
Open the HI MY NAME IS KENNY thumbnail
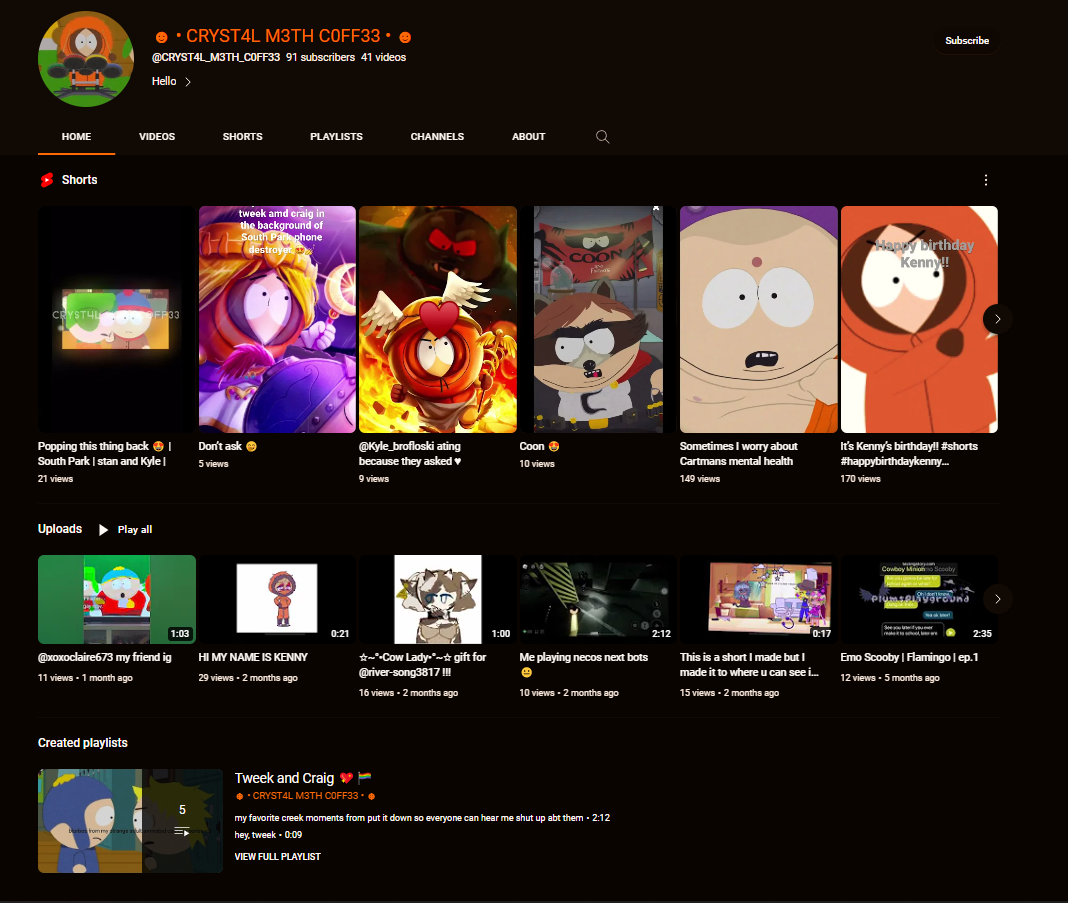277,599
